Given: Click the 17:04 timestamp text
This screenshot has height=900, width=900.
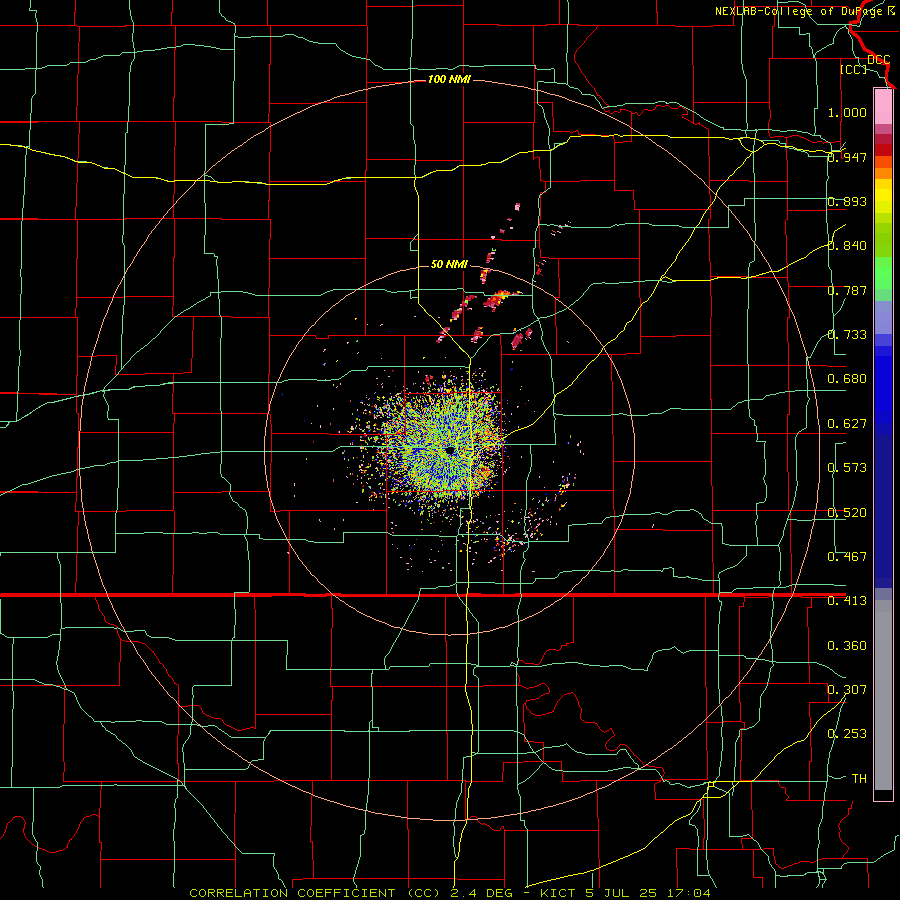Looking at the screenshot, I should tap(689, 893).
